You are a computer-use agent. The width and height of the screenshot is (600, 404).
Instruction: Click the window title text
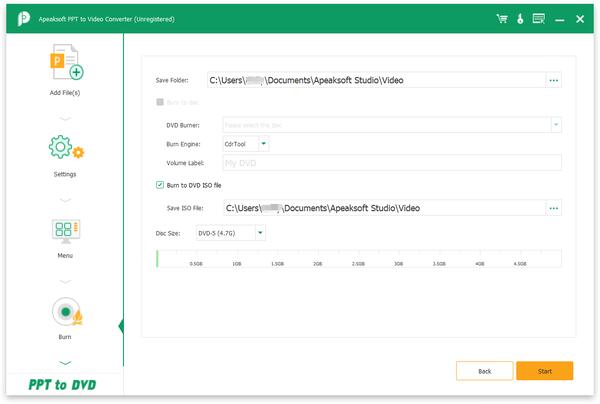(106, 19)
